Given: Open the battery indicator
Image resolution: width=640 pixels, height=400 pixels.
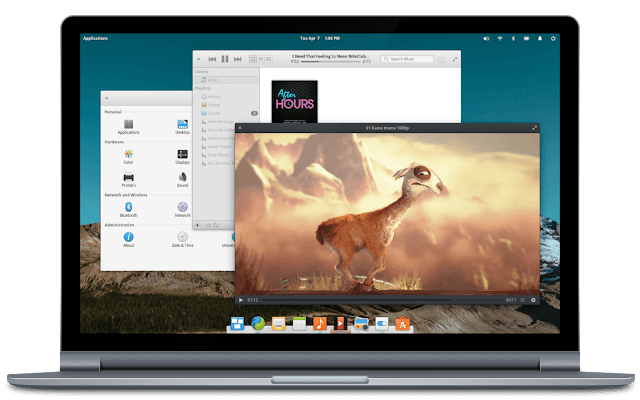Looking at the screenshot, I should click(527, 38).
